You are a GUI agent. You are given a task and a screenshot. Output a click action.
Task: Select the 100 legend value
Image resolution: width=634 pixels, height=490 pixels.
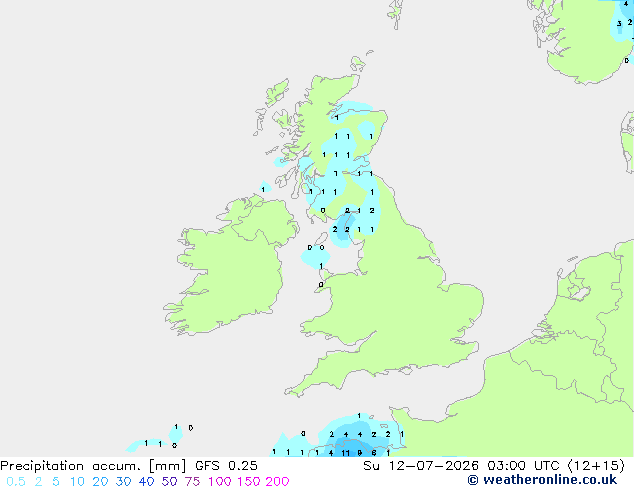[219, 482]
